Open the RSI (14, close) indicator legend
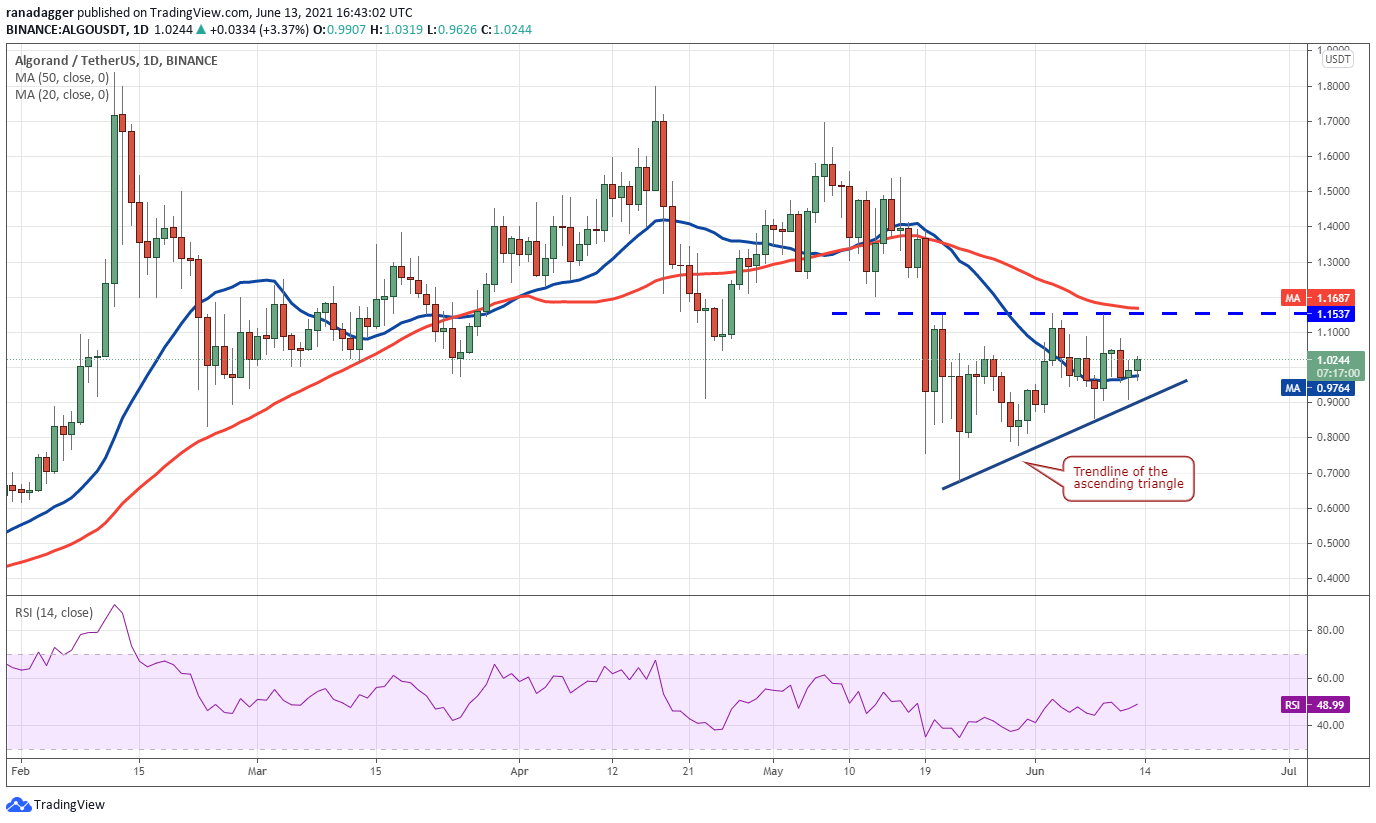The width and height of the screenshot is (1376, 823). click(x=54, y=612)
